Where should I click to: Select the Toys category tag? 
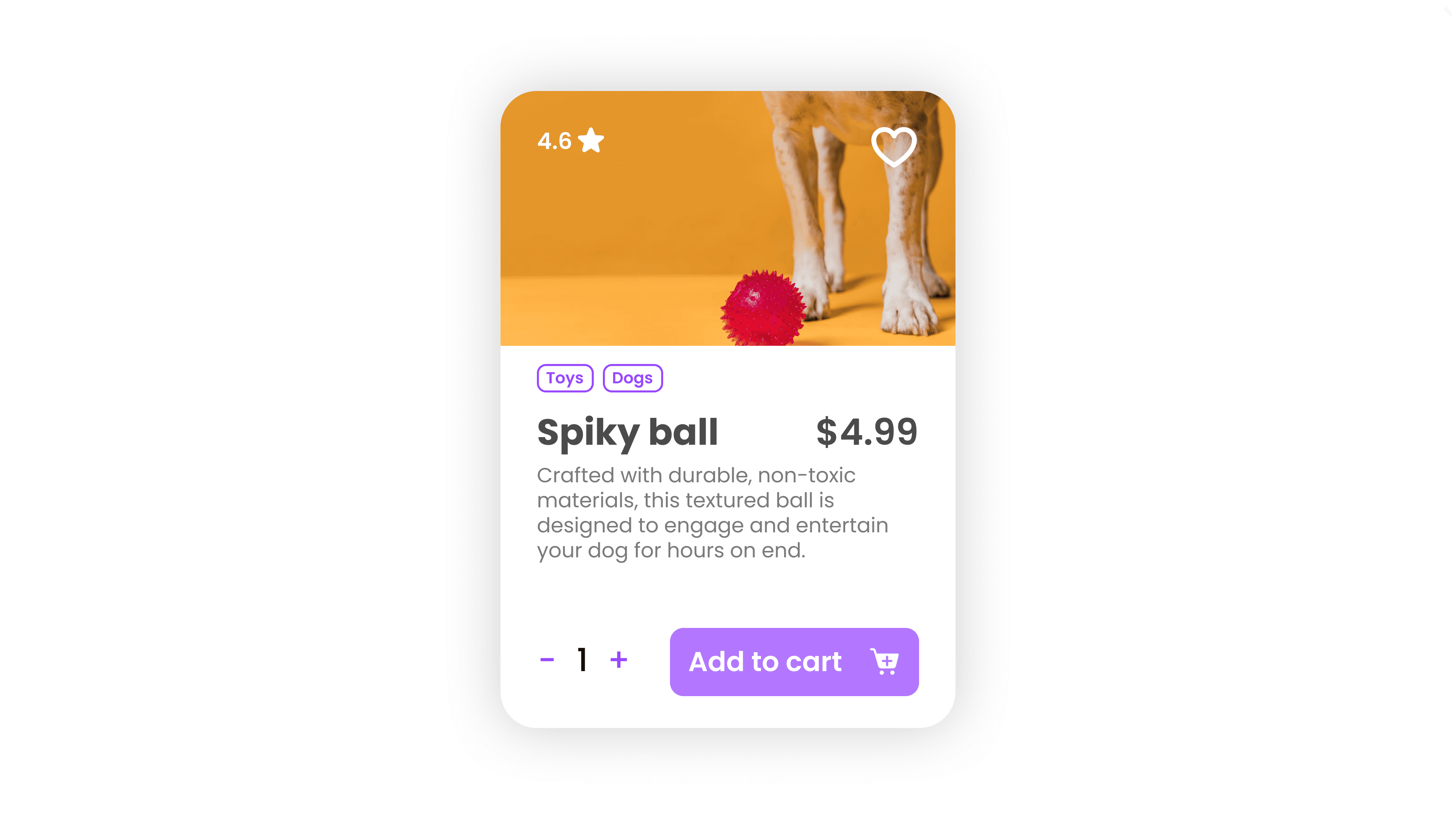click(x=565, y=378)
